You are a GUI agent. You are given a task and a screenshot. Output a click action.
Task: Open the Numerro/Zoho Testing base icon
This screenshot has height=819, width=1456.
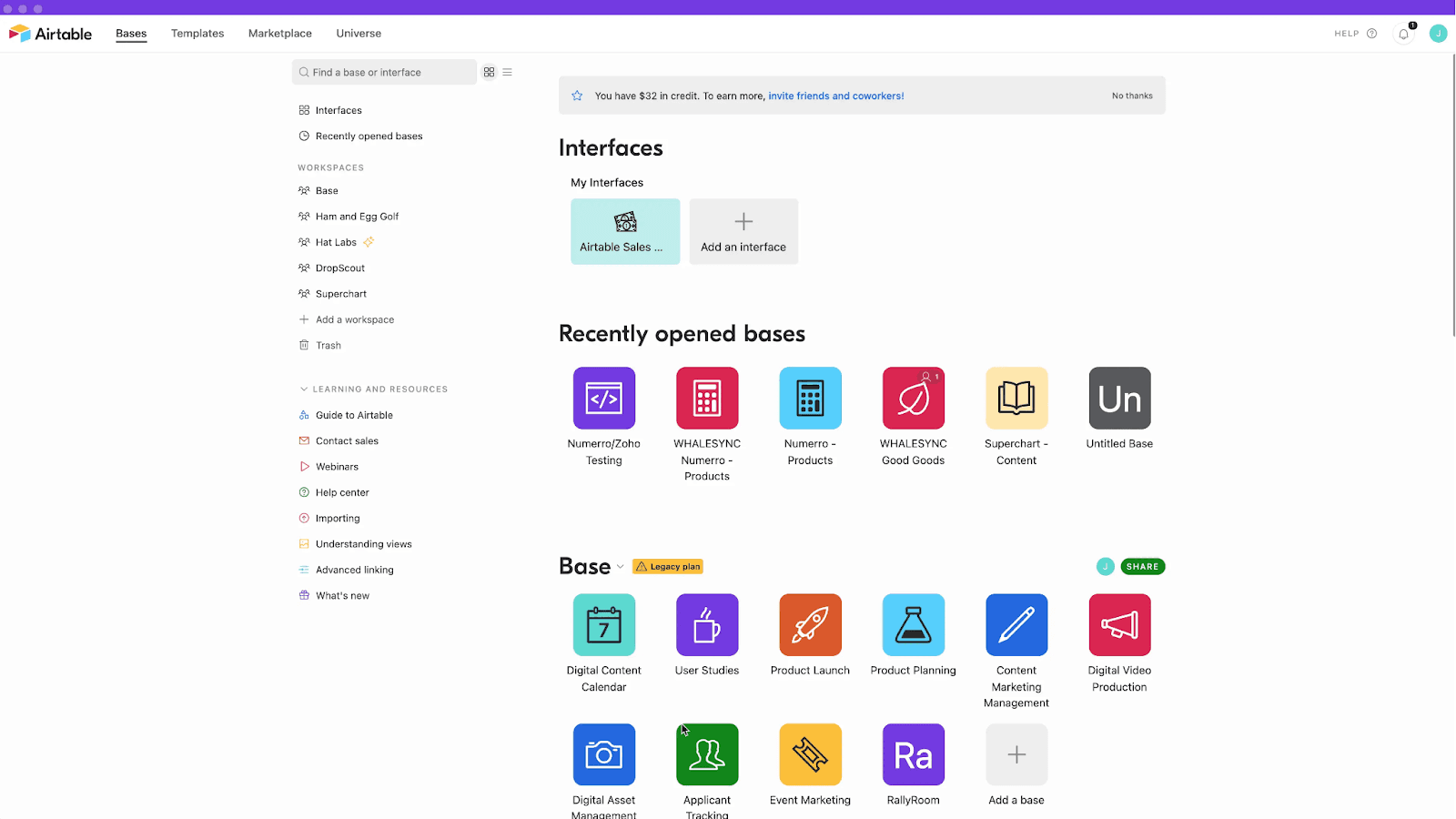tap(603, 398)
